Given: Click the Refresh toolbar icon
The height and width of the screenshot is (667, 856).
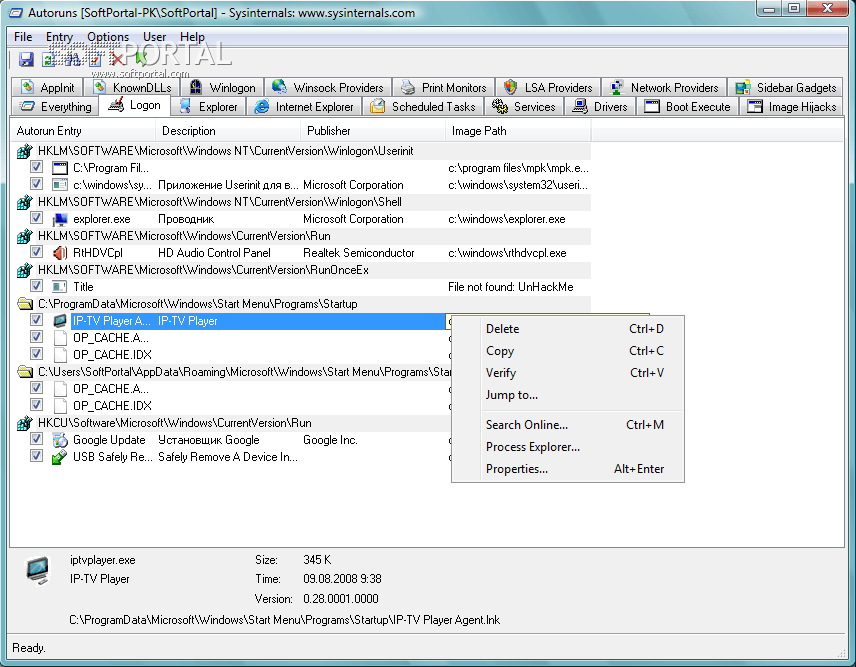Looking at the screenshot, I should (x=49, y=59).
